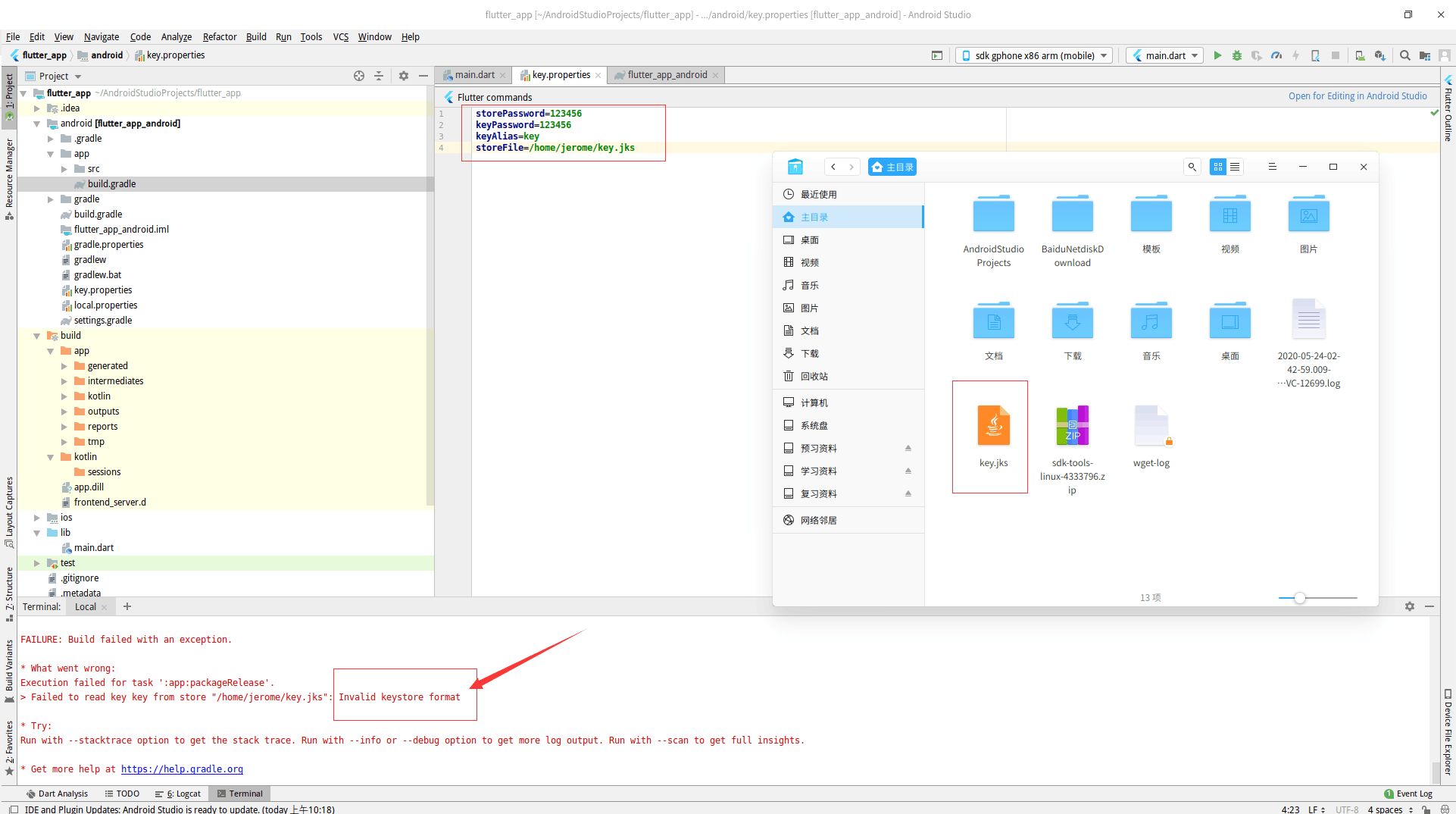This screenshot has height=814, width=1456.
Task: Open Project Structure icon in toolbar
Action: [x=1425, y=55]
